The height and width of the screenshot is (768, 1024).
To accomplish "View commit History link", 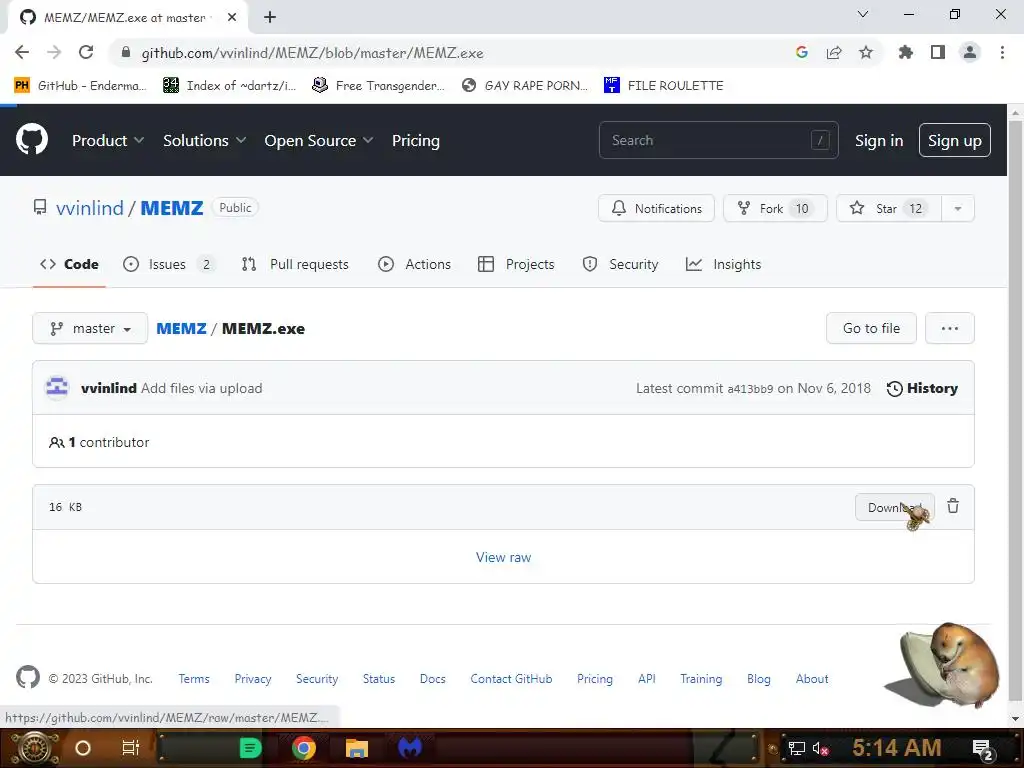I will 922,389.
